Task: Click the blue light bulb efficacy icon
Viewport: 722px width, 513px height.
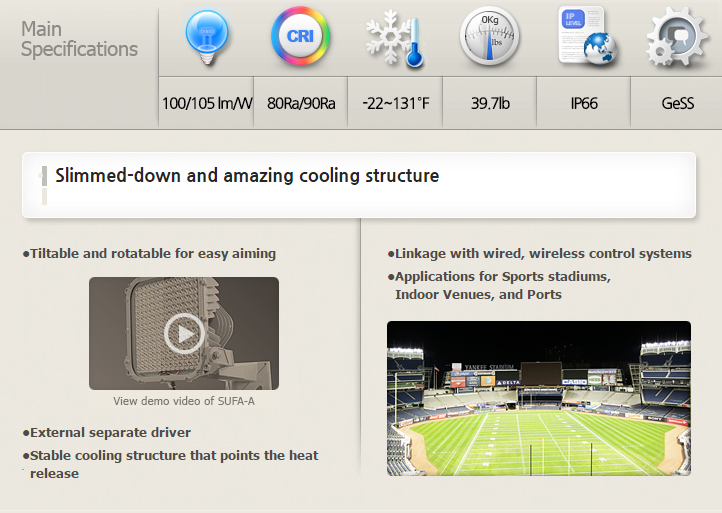Action: click(x=207, y=38)
